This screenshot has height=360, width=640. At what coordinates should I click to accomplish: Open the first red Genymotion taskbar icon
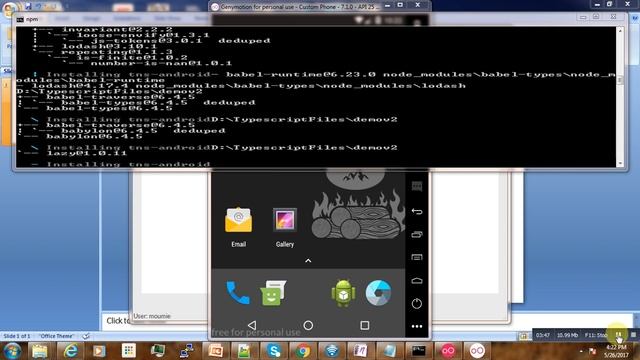(x=448, y=351)
